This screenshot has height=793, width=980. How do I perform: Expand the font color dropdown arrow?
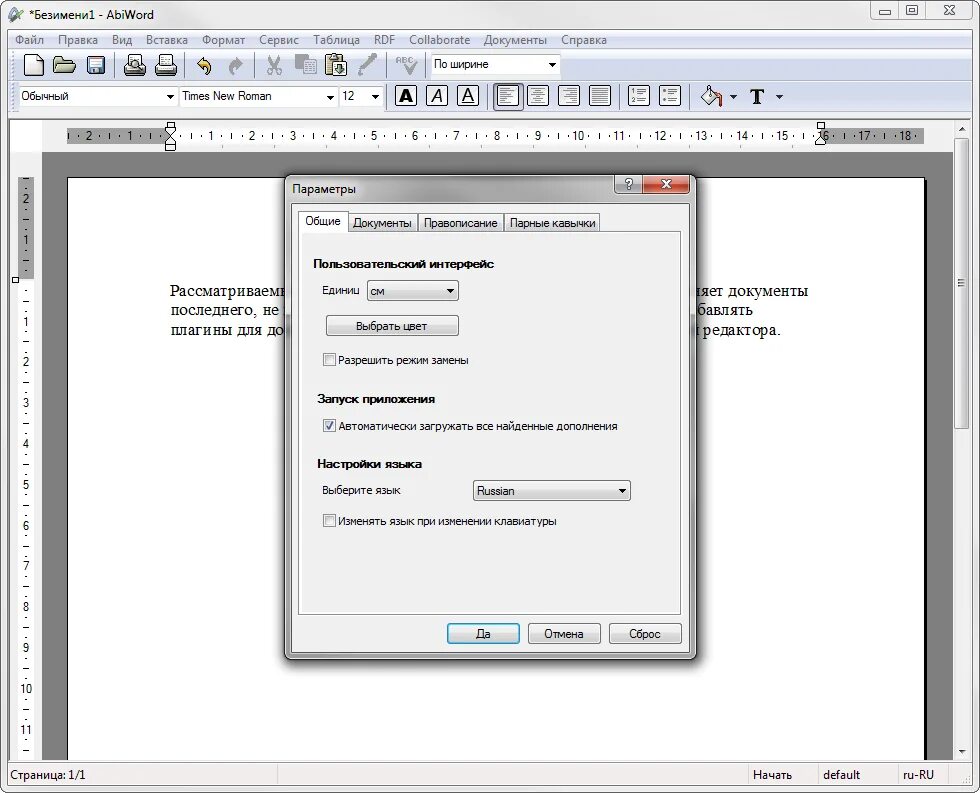[x=779, y=97]
